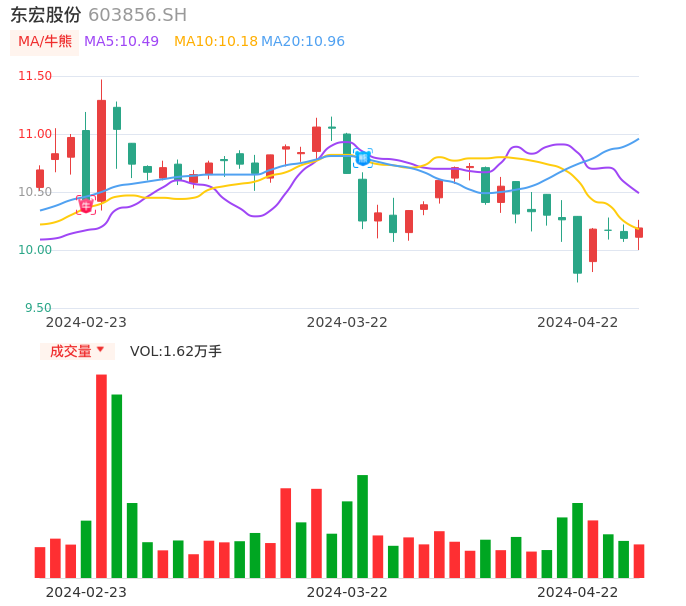The image size is (686, 606).
Task: Click 2024-02-23 date under the volume chart
Action: pyautogui.click(x=86, y=592)
